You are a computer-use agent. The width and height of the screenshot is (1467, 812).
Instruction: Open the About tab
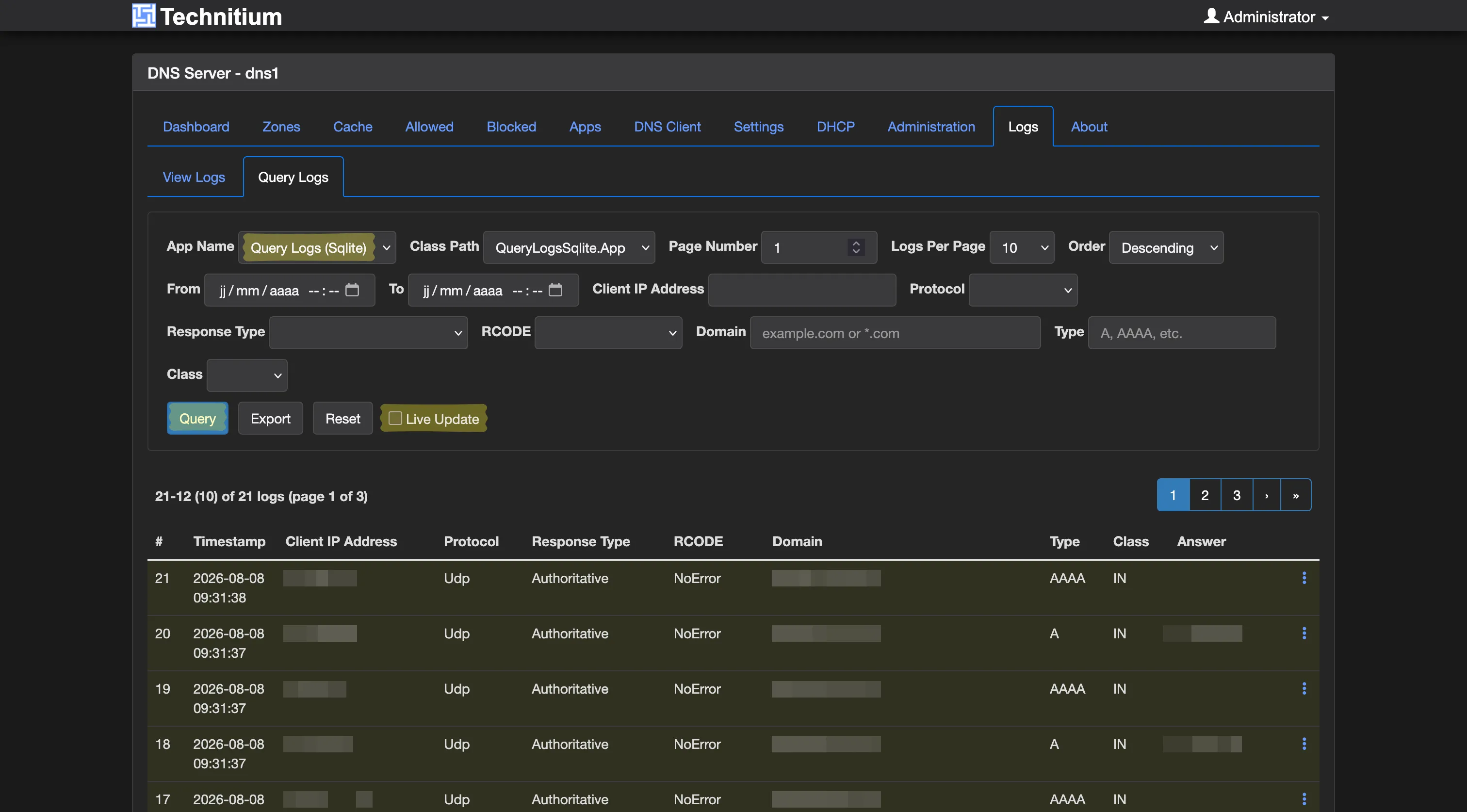pos(1089,127)
